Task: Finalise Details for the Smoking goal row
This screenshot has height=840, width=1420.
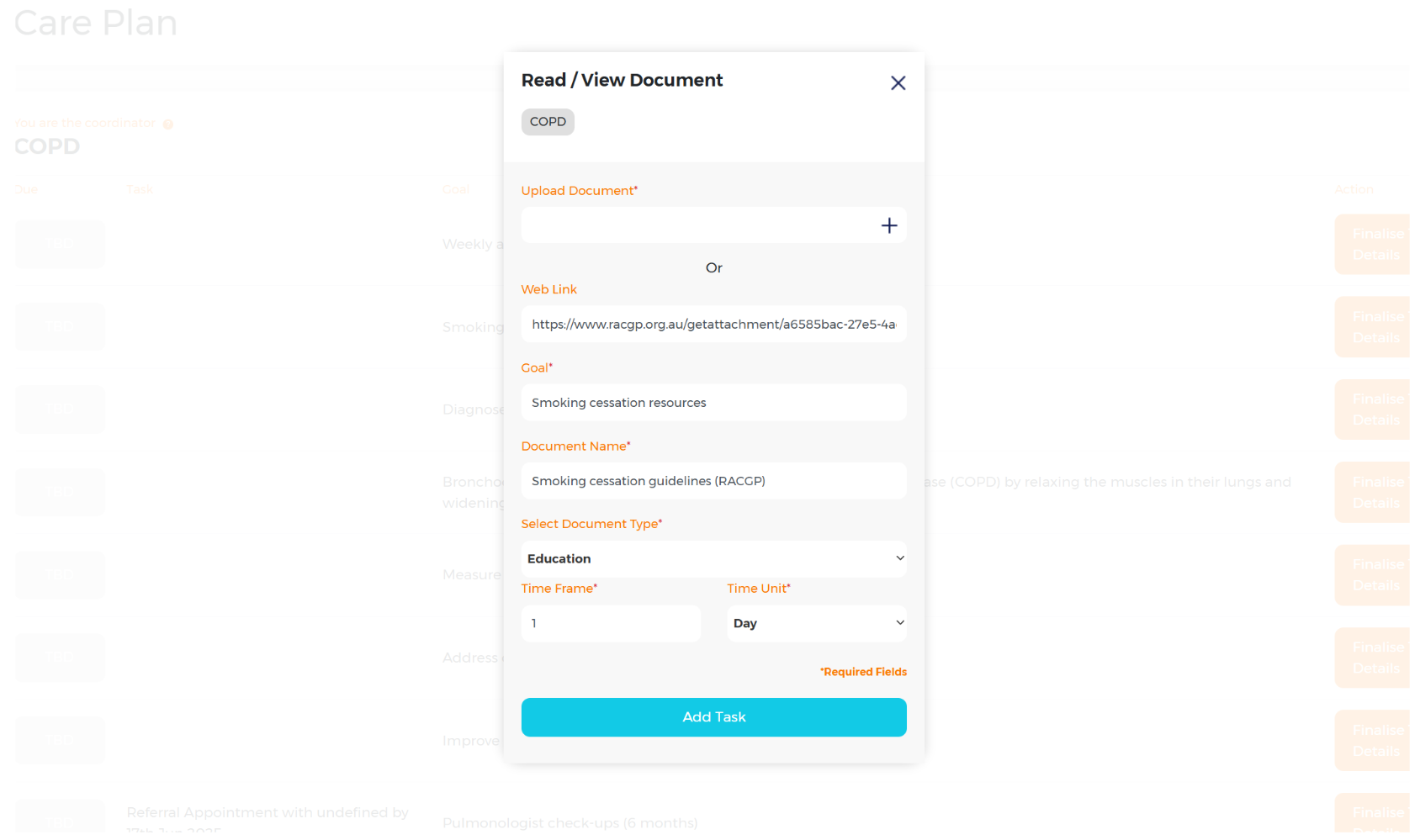Action: [1373, 327]
